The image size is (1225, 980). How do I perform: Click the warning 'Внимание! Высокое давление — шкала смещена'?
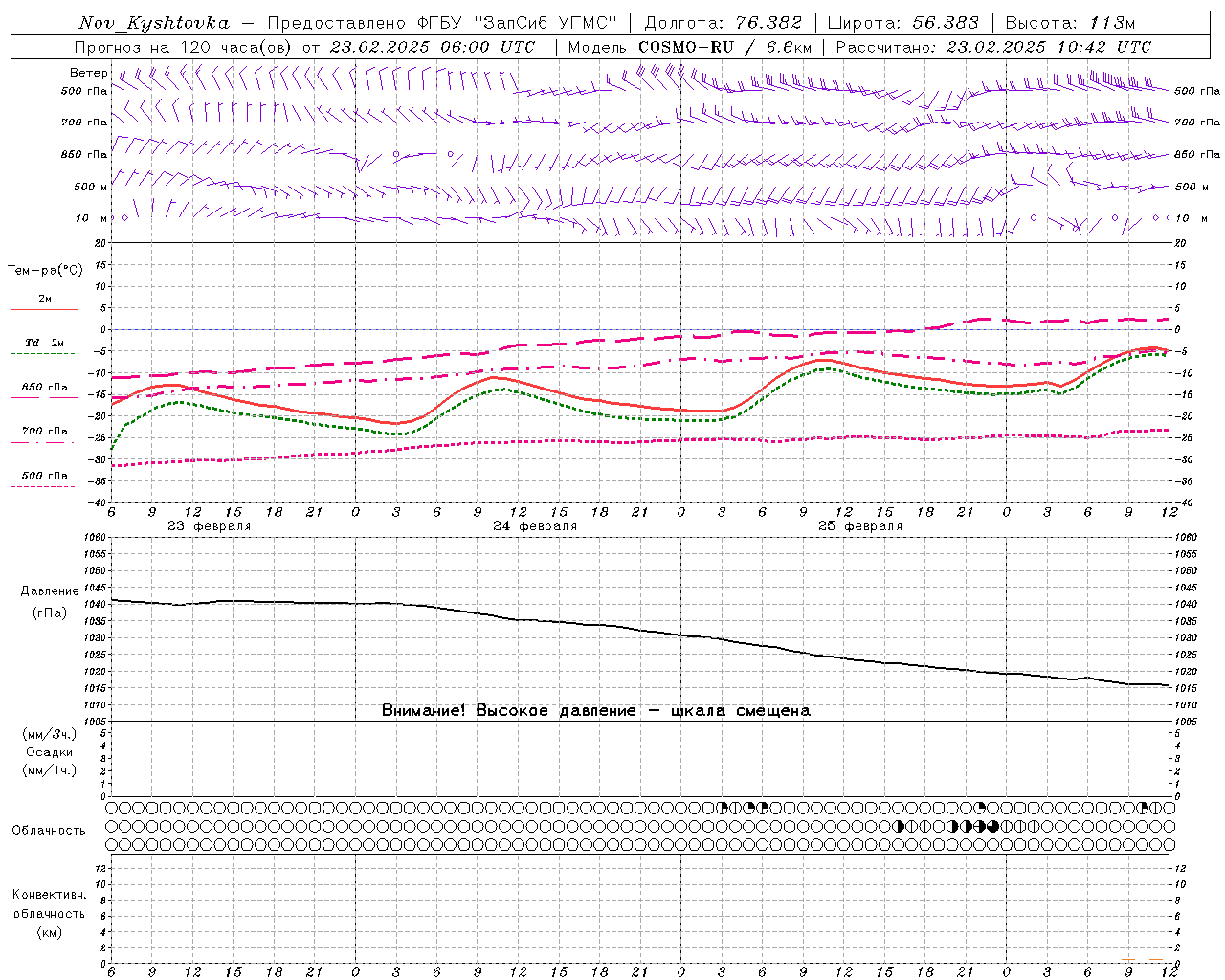click(595, 710)
